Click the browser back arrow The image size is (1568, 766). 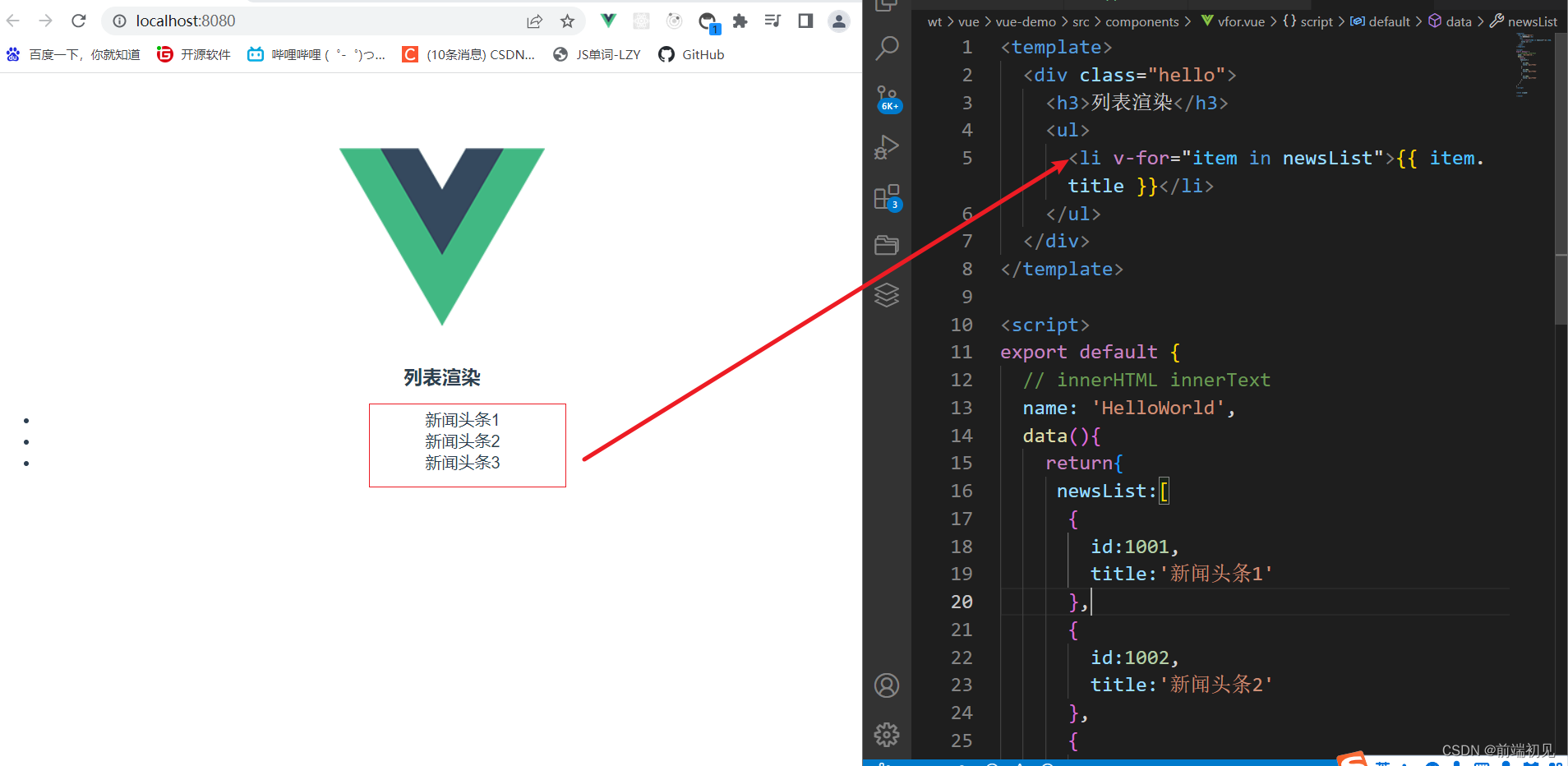point(13,21)
